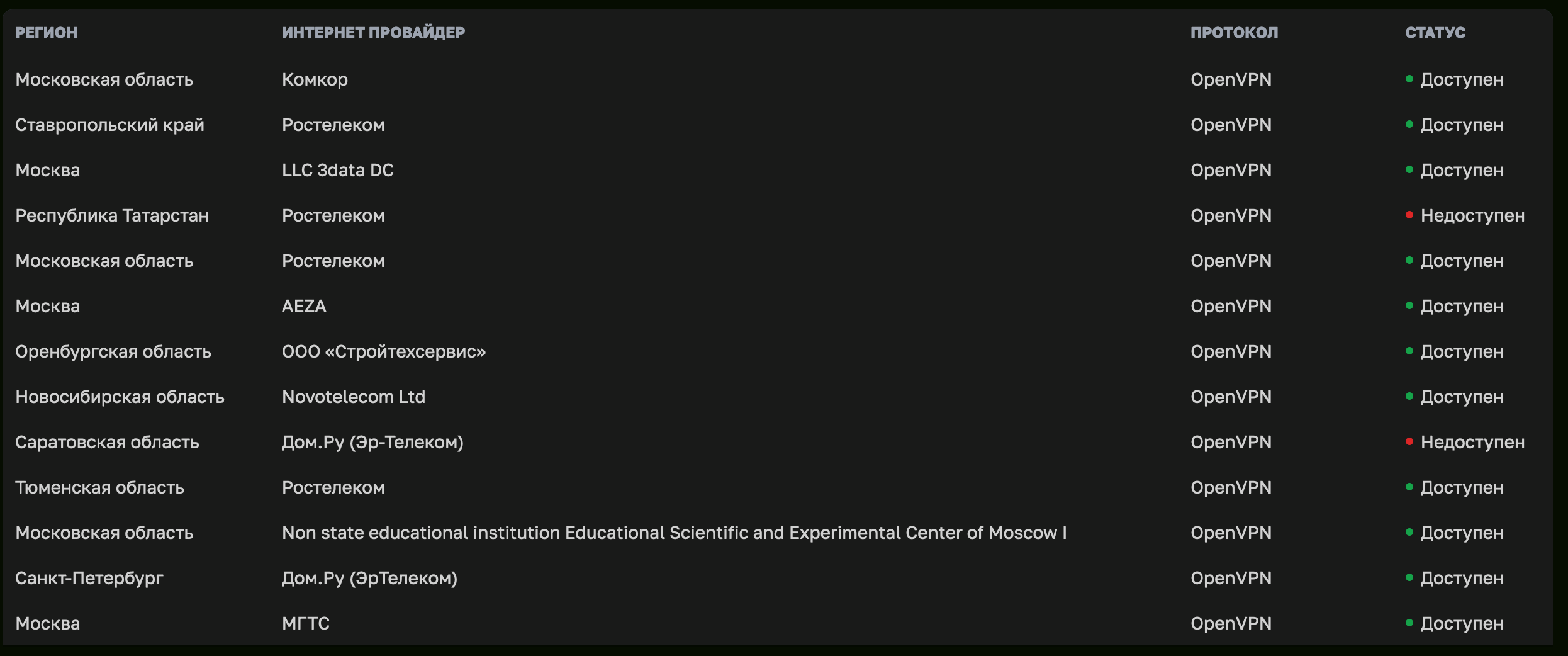This screenshot has height=656, width=1568.
Task: Click the Тюменская область region cell
Action: [x=99, y=487]
